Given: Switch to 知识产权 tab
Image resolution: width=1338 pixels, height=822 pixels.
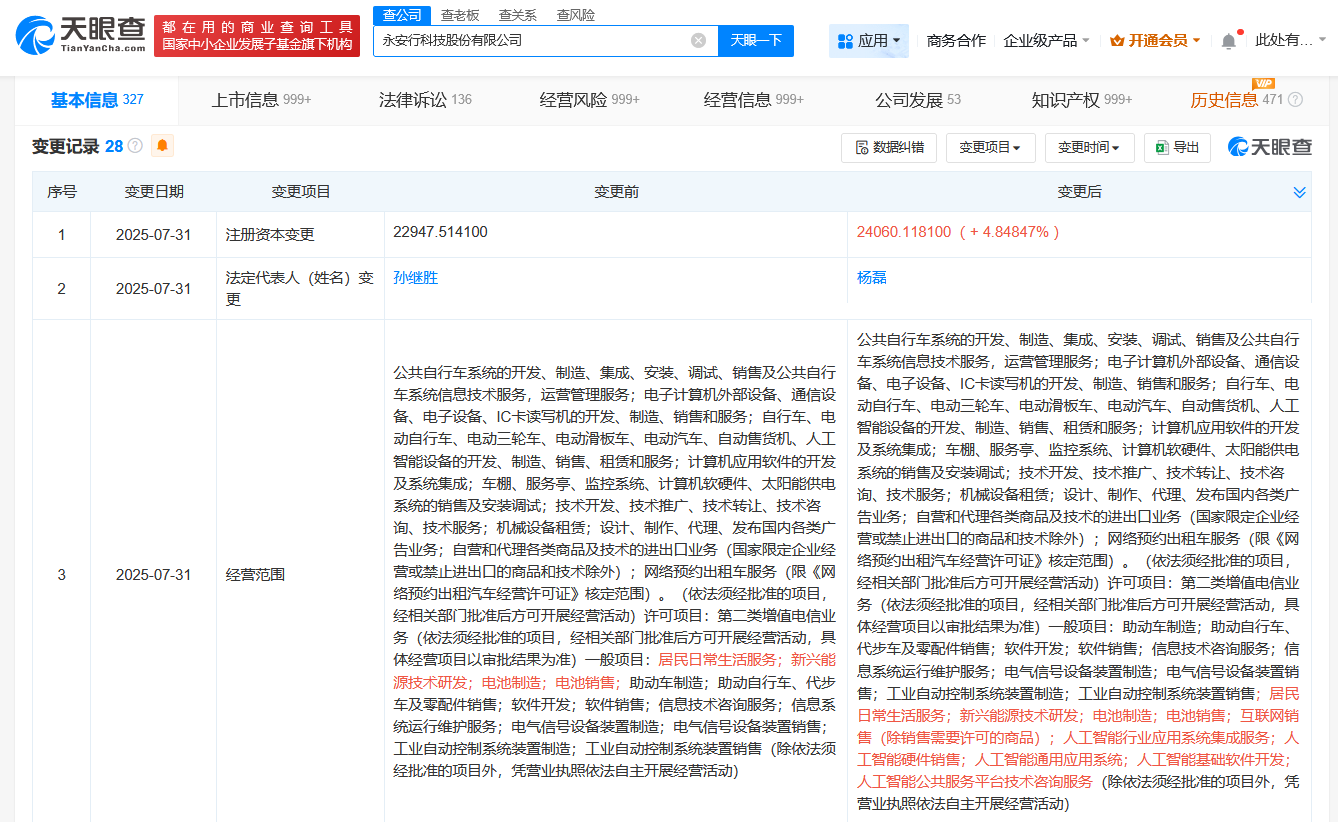Looking at the screenshot, I should [1081, 100].
